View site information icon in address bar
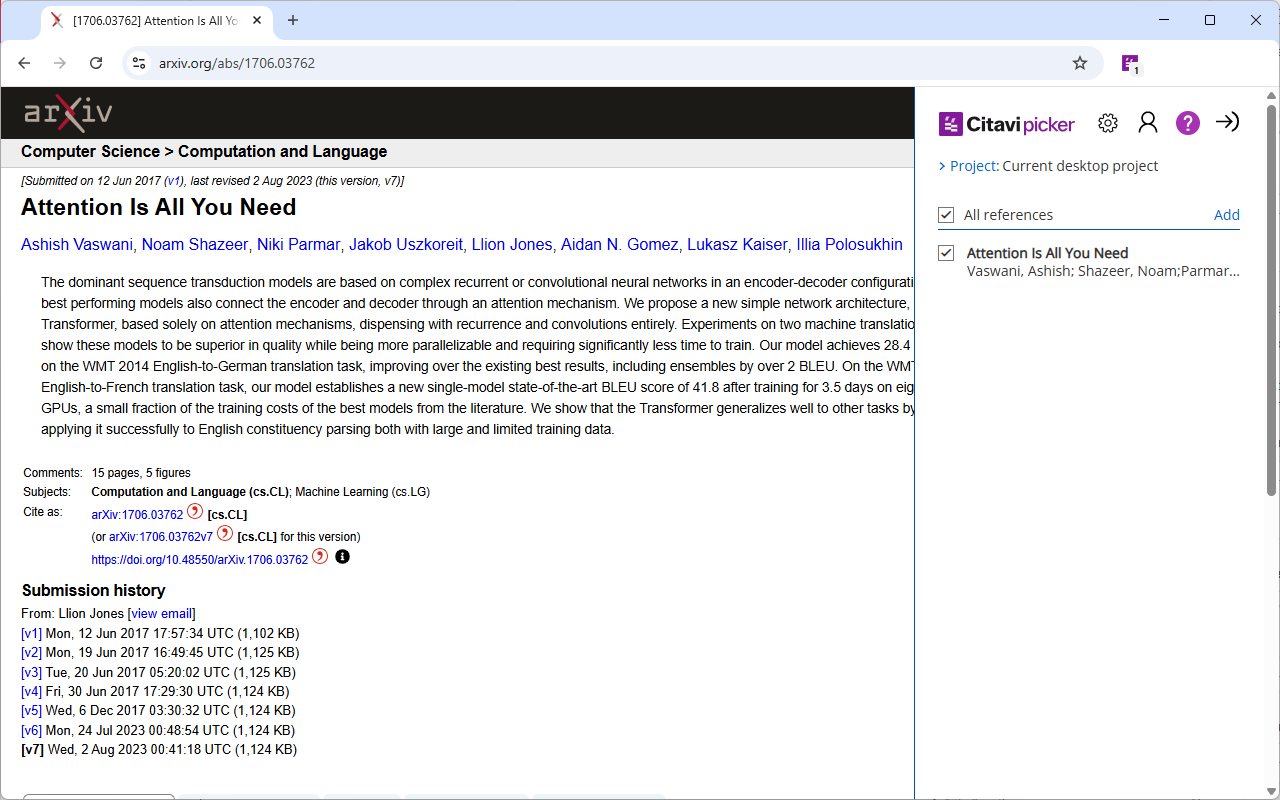The height and width of the screenshot is (800, 1280). pyautogui.click(x=139, y=63)
